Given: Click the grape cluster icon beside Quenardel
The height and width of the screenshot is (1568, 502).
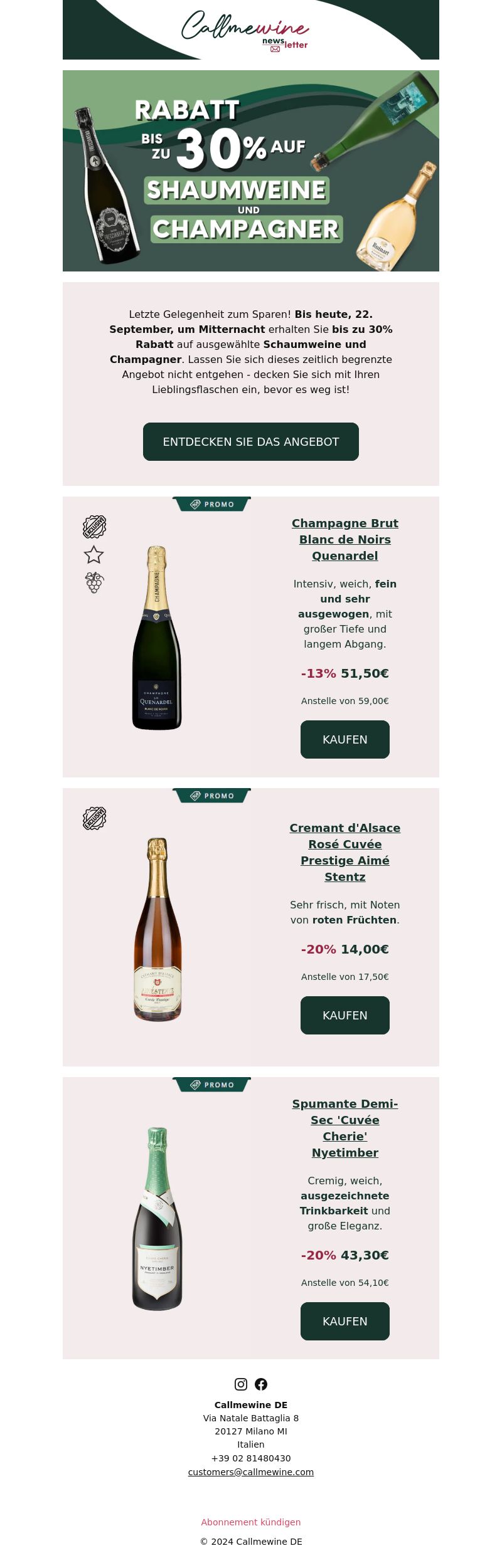Looking at the screenshot, I should [94, 583].
